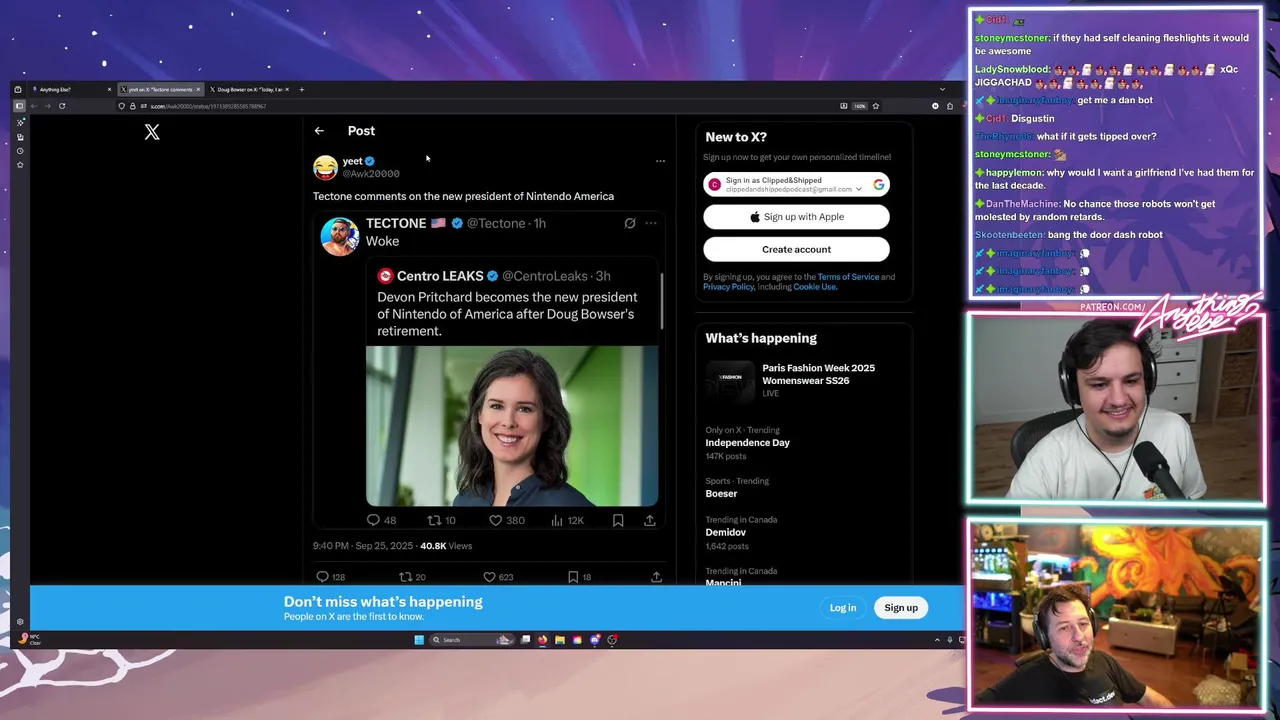1280x720 pixels.
Task: Close the "Doug Bowser on X" tab
Action: pyautogui.click(x=287, y=90)
